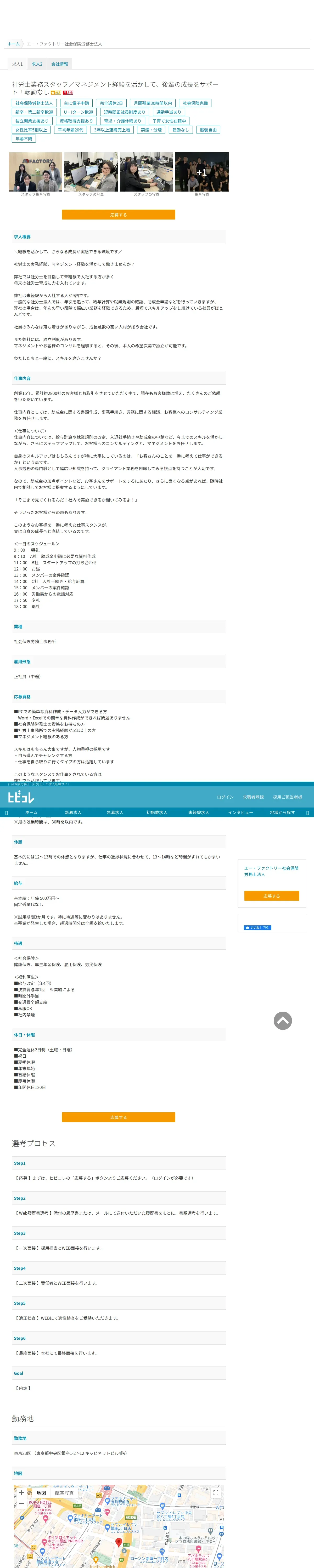Open the エー・ファクトリー社会保険労務士法人 sidebar link

pos(271,871)
